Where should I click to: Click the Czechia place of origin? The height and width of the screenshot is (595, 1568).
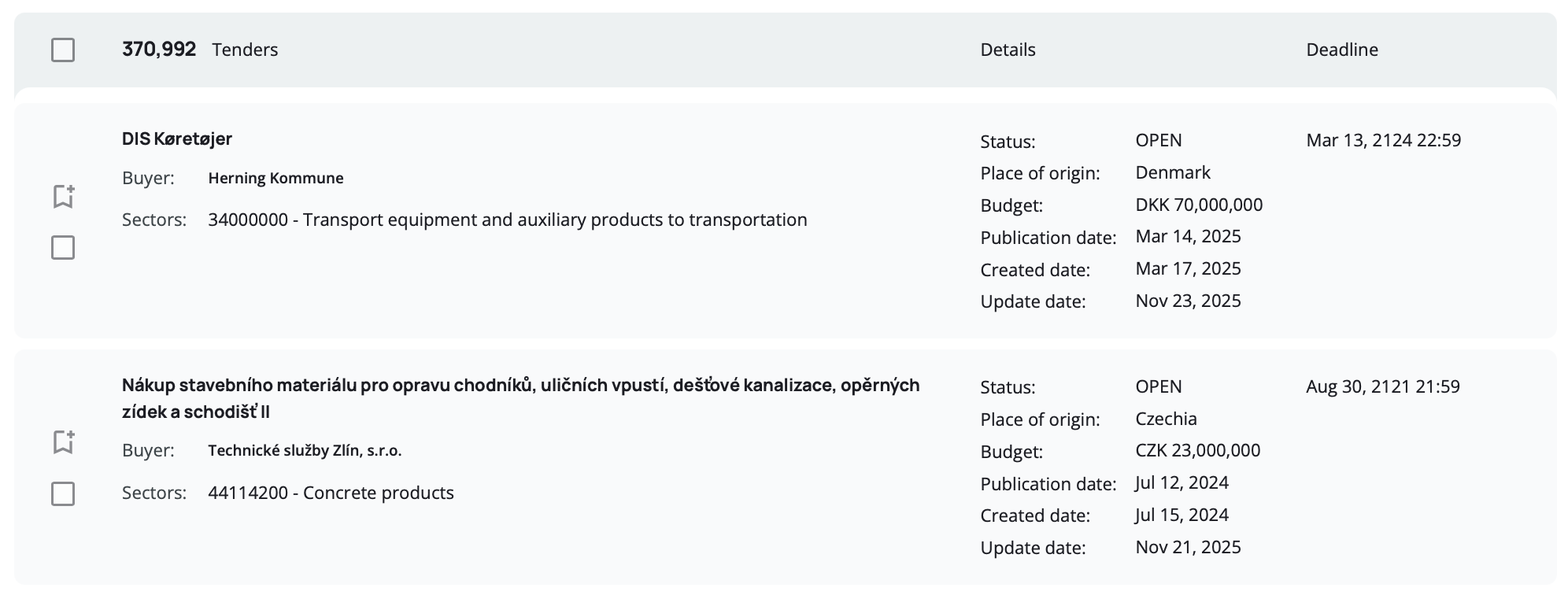[x=1166, y=419]
